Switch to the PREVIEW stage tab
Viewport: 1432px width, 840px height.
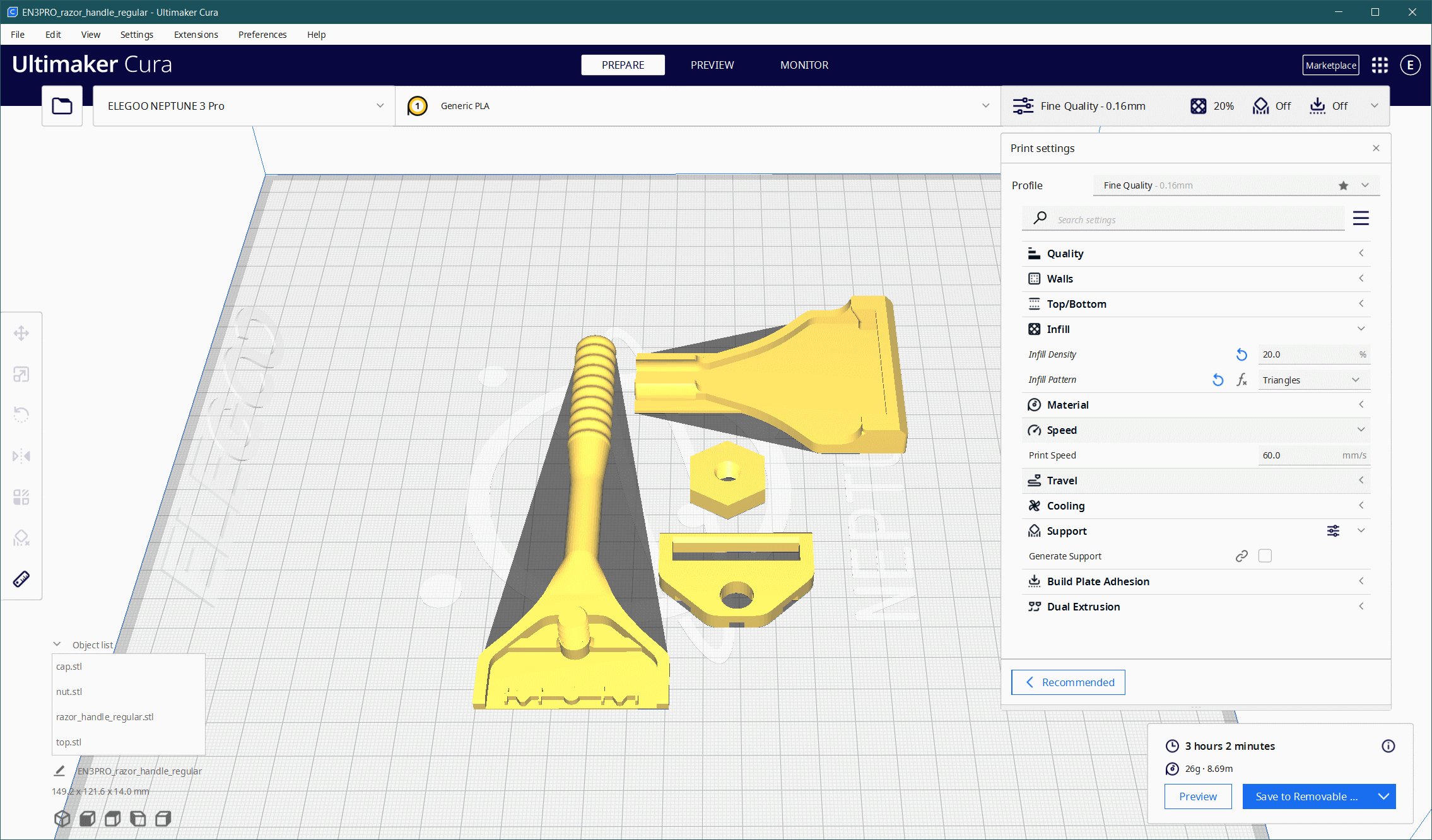[x=712, y=65]
